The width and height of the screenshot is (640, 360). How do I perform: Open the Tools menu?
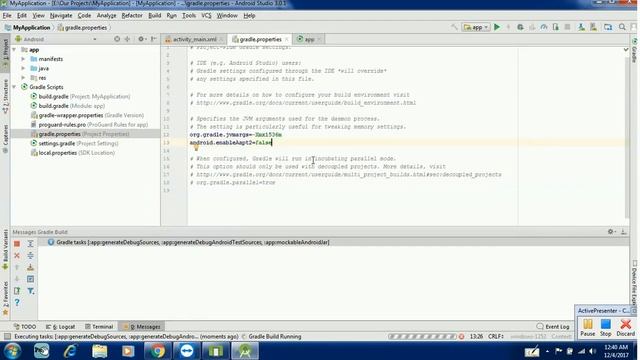189,16
